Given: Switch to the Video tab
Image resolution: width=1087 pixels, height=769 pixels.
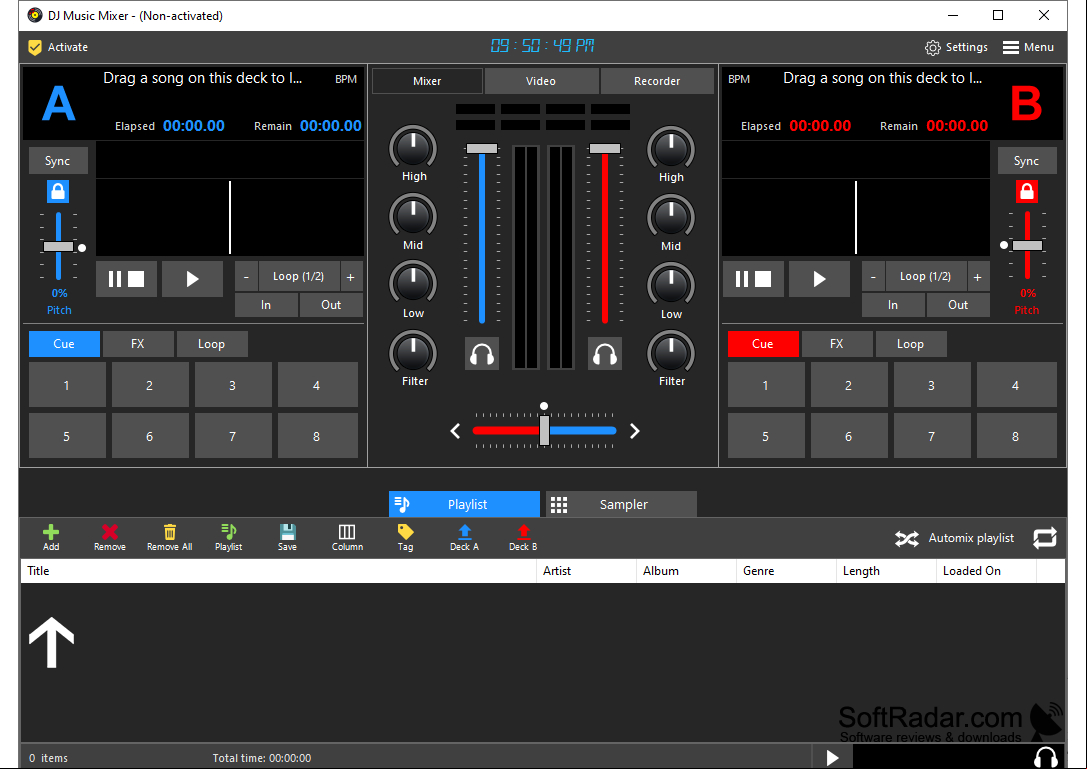Looking at the screenshot, I should point(541,81).
